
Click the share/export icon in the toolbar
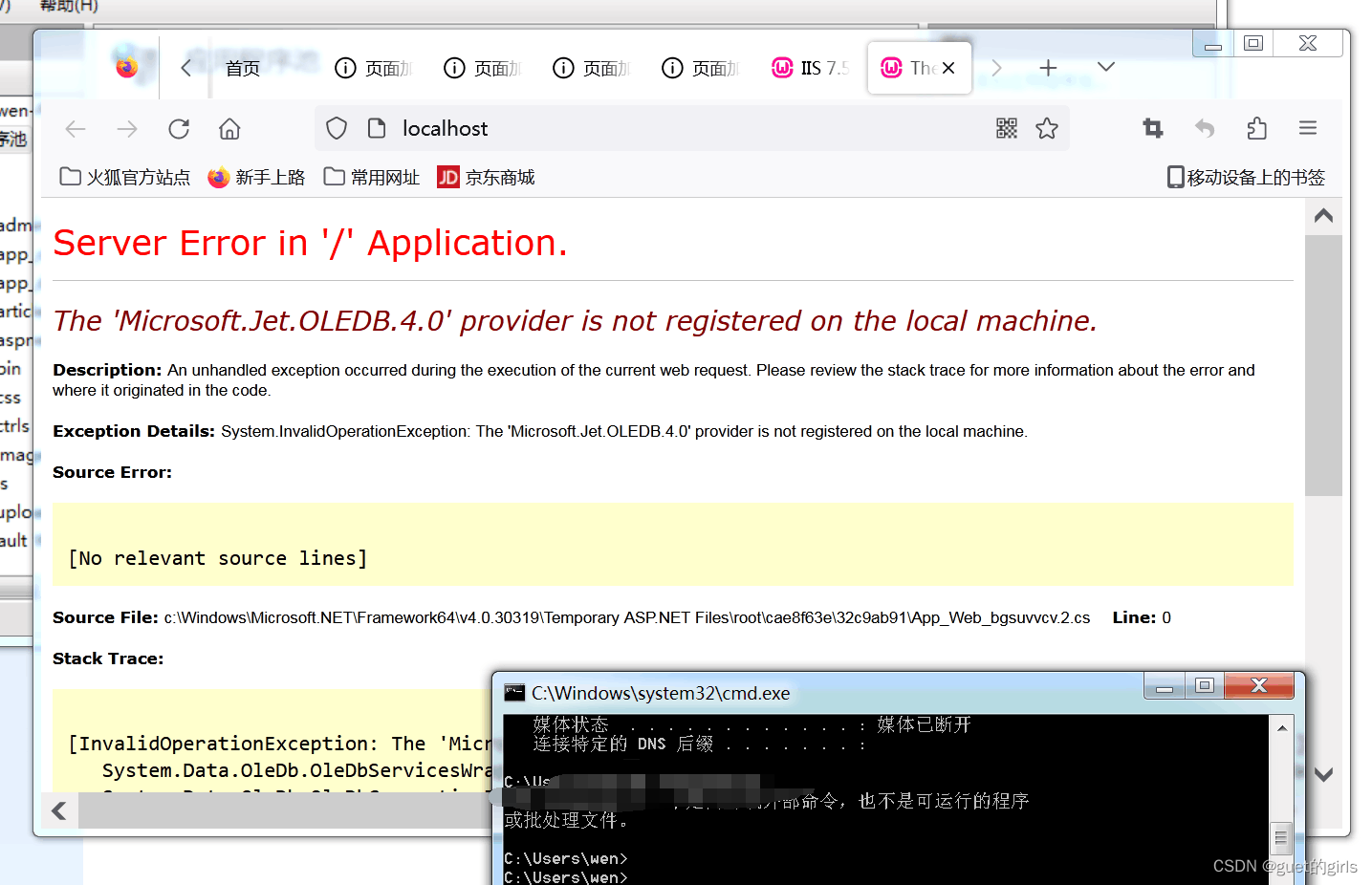(1255, 128)
